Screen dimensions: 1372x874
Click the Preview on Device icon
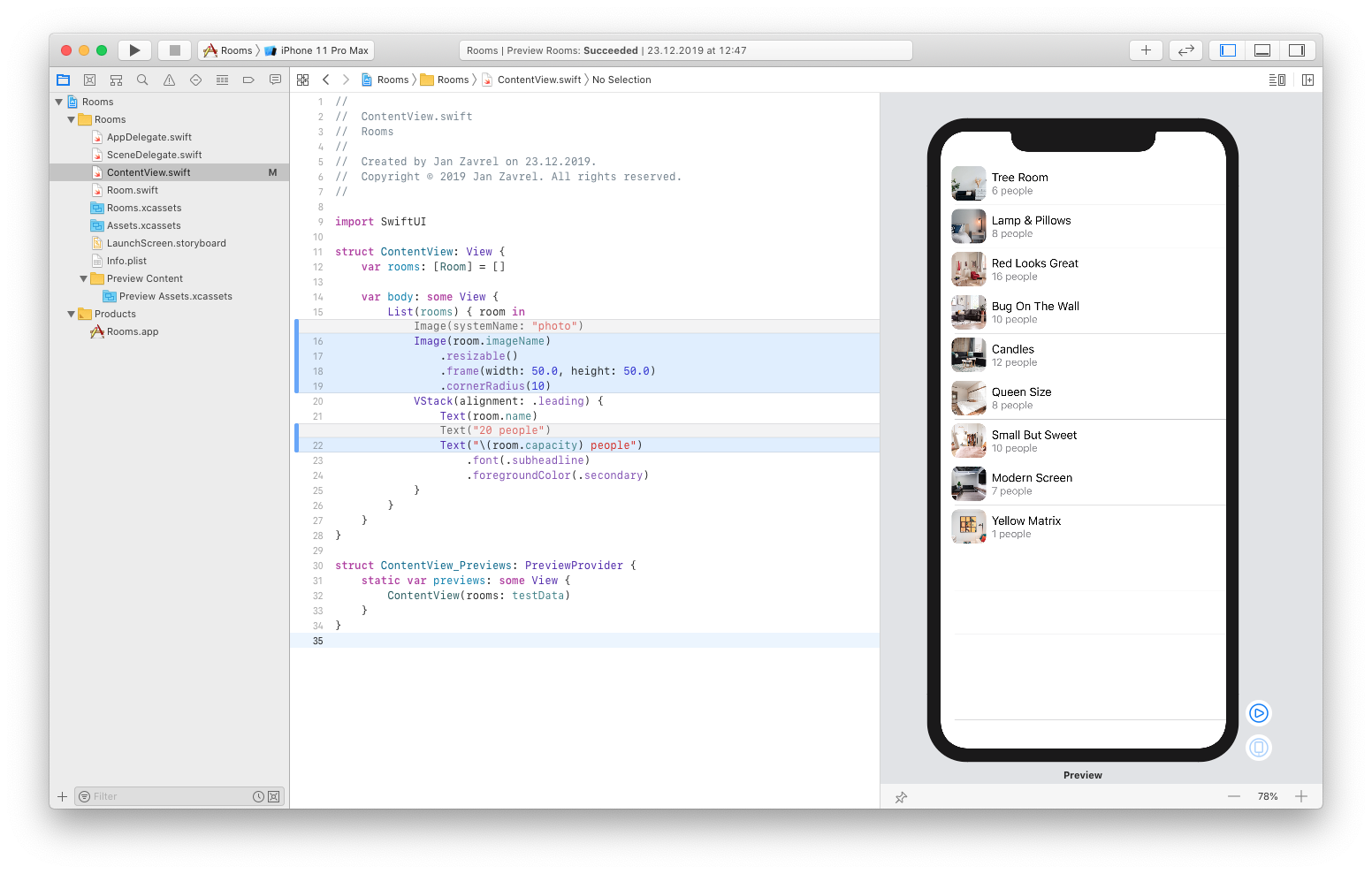point(1258,747)
